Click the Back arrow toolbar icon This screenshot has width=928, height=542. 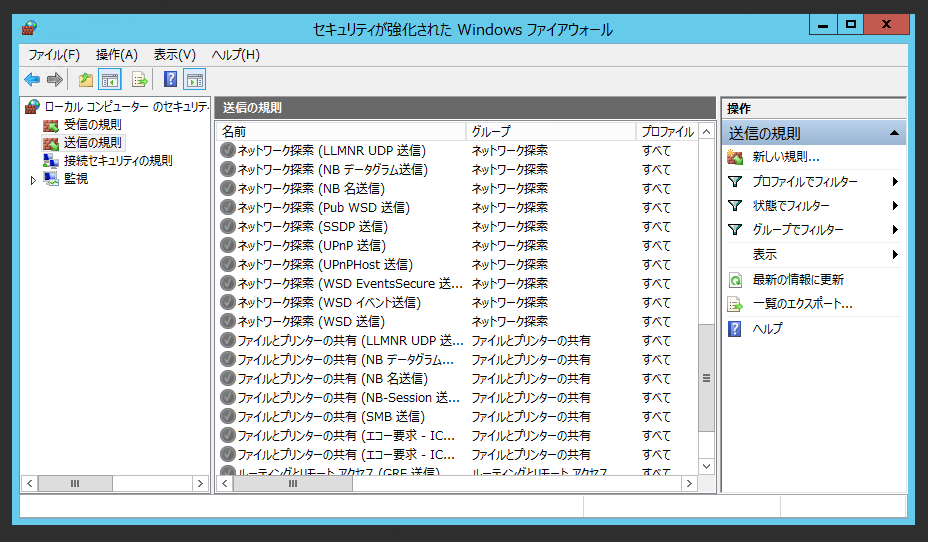[32, 79]
